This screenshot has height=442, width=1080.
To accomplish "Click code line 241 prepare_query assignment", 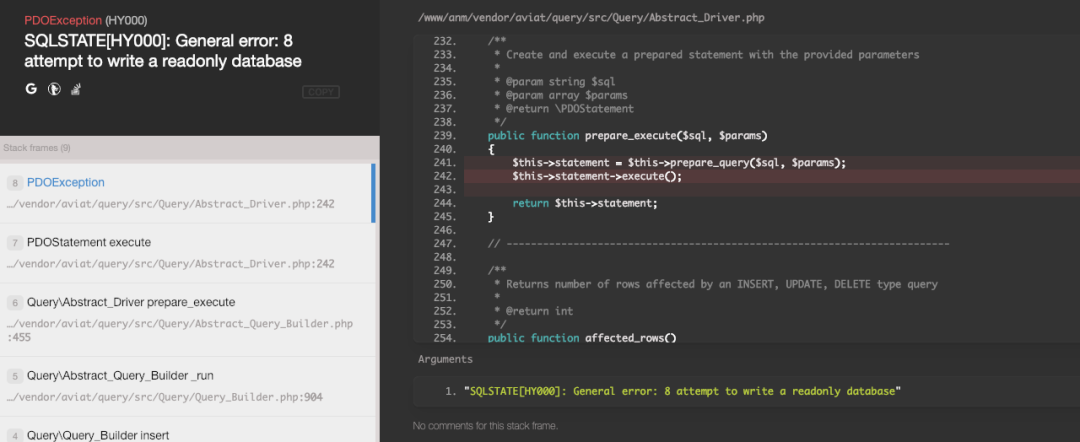I will pos(679,162).
